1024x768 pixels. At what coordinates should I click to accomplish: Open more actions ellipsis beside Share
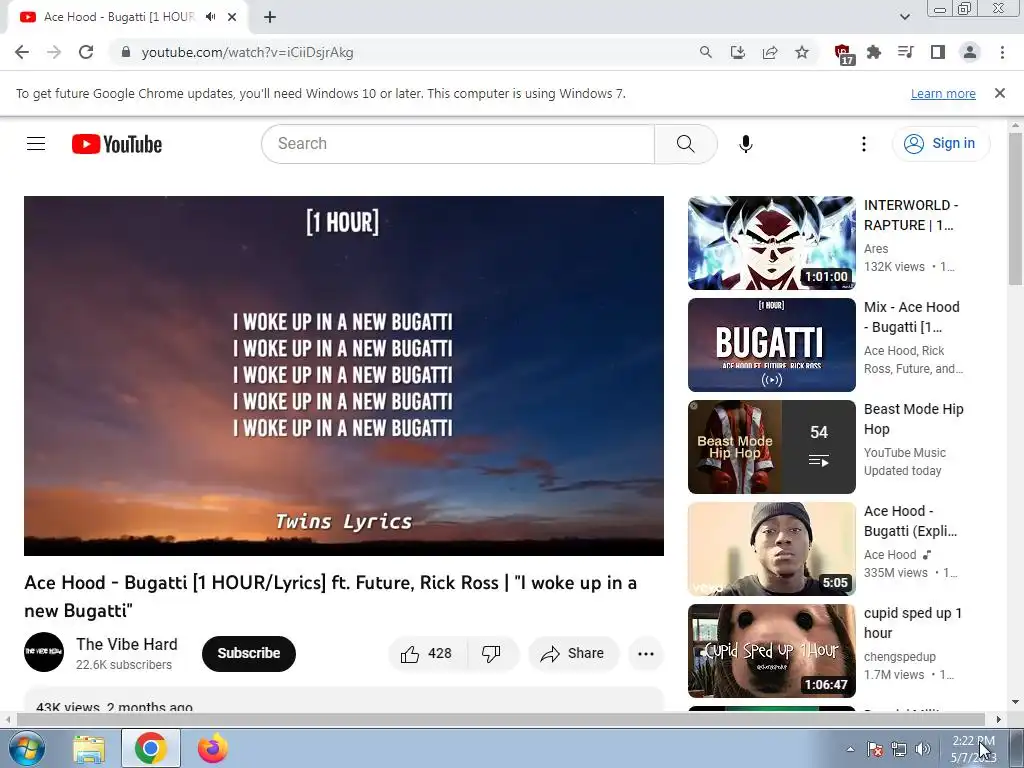pyautogui.click(x=646, y=653)
